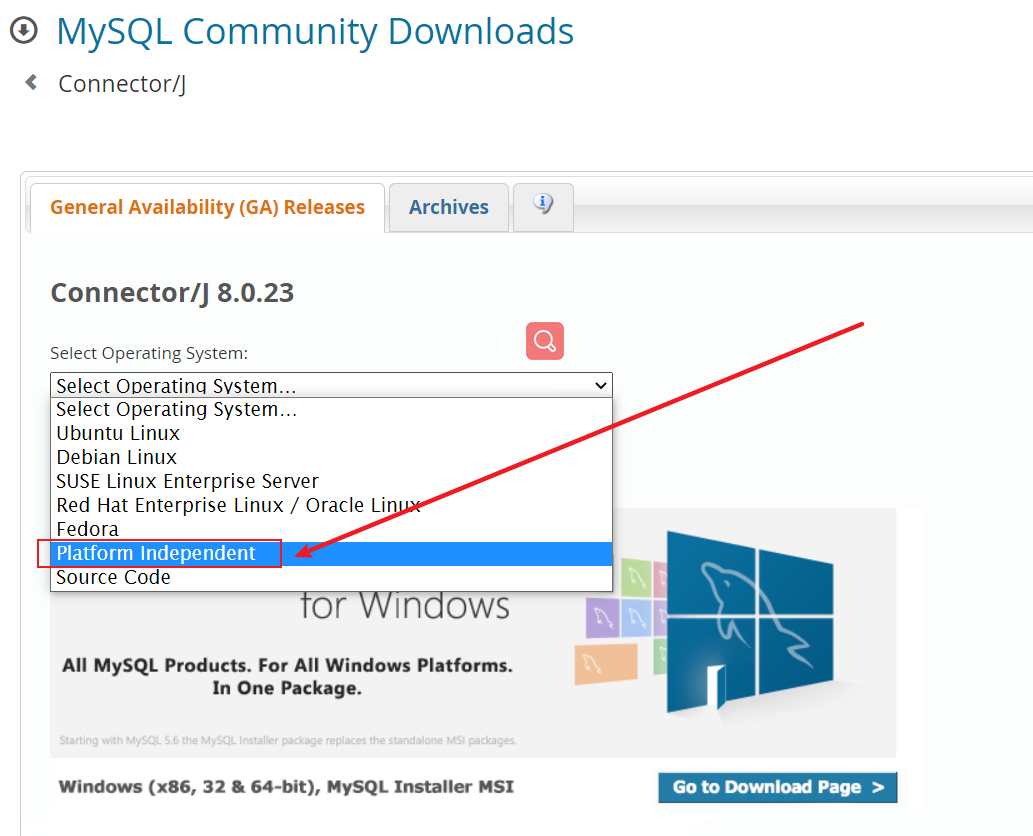1033x836 pixels.
Task: Select SUSE Linux Enterprise Server option
Action: pyautogui.click(x=187, y=481)
